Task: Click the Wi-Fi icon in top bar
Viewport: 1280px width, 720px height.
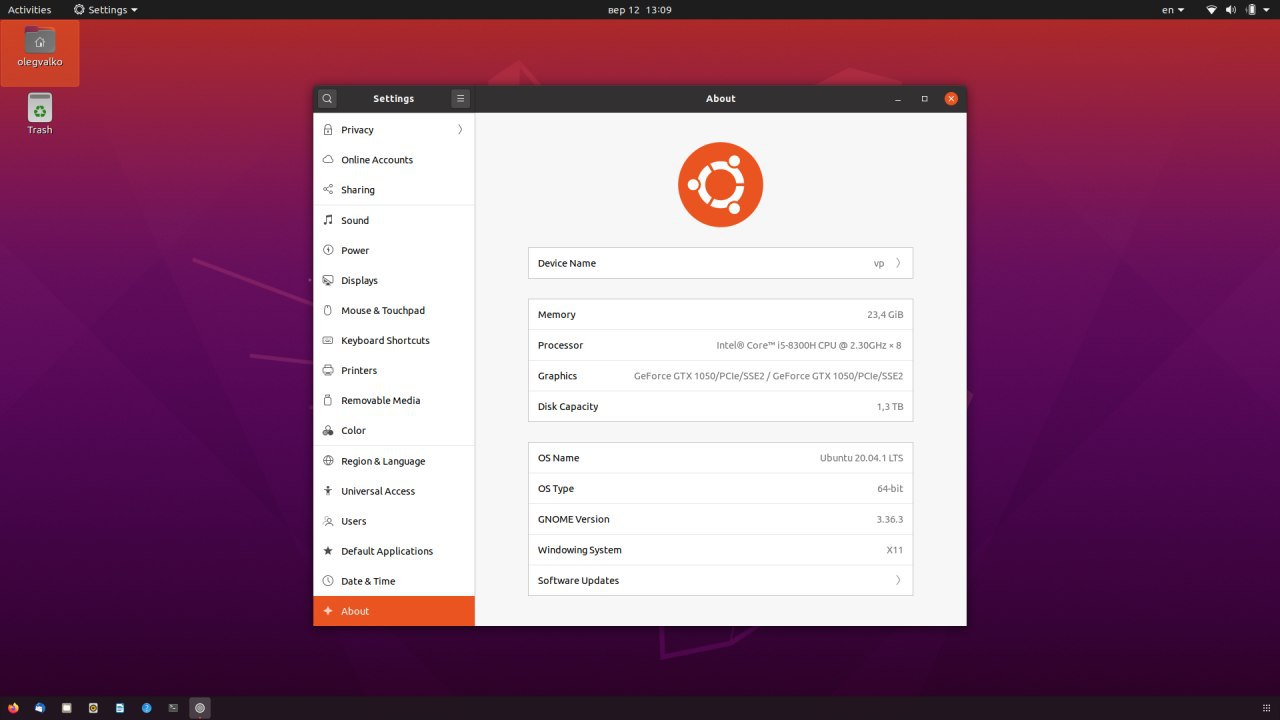Action: pyautogui.click(x=1212, y=9)
